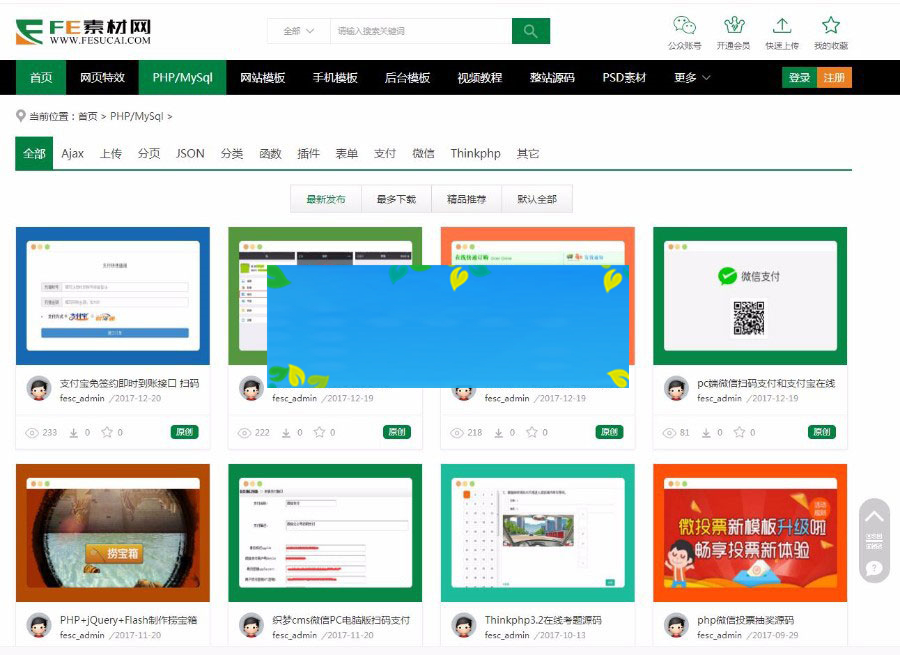Star the 支付宝免签约 payment resource
Viewport: 900px width, 655px height.
point(107,432)
